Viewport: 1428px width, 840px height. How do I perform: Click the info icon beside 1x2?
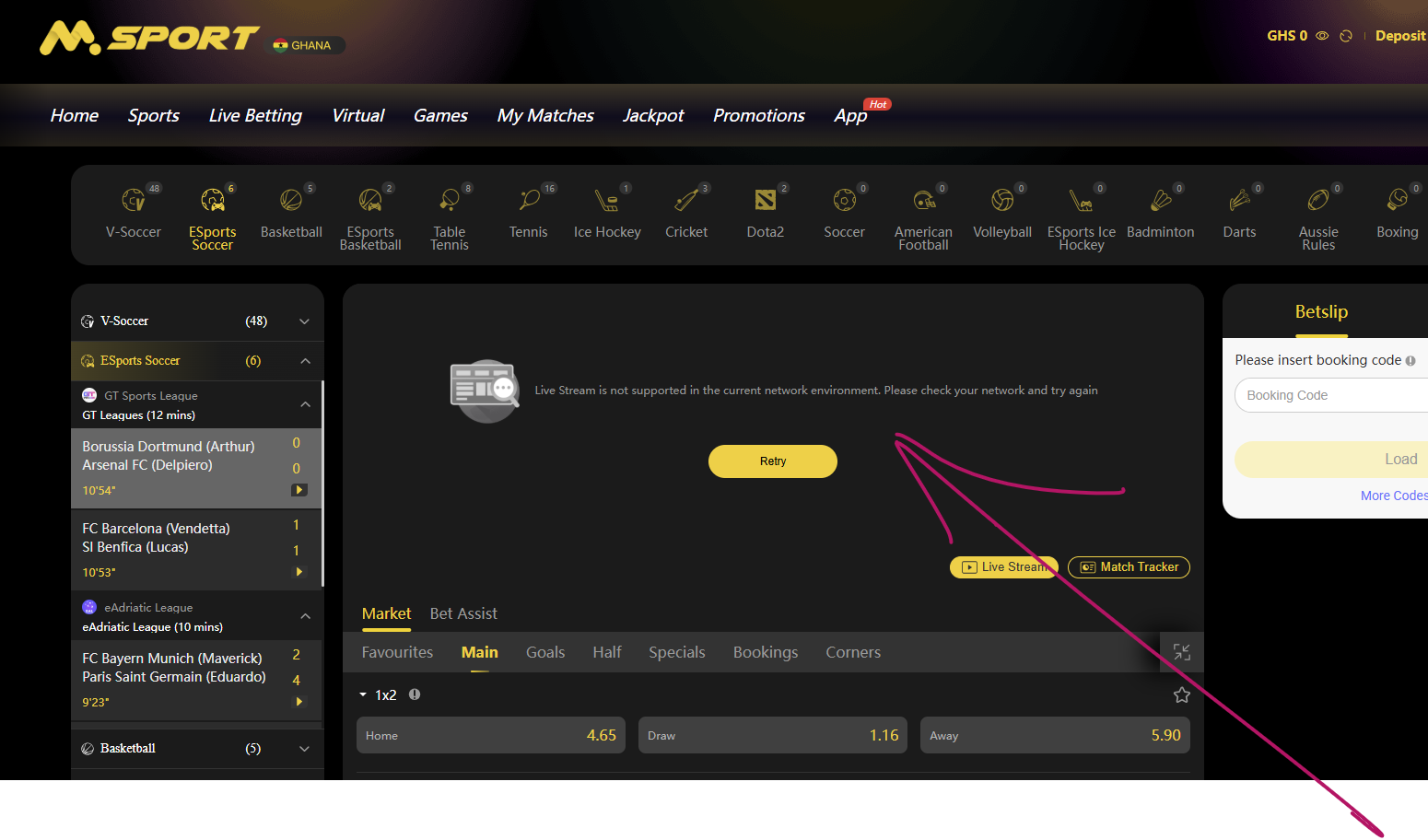pyautogui.click(x=415, y=694)
